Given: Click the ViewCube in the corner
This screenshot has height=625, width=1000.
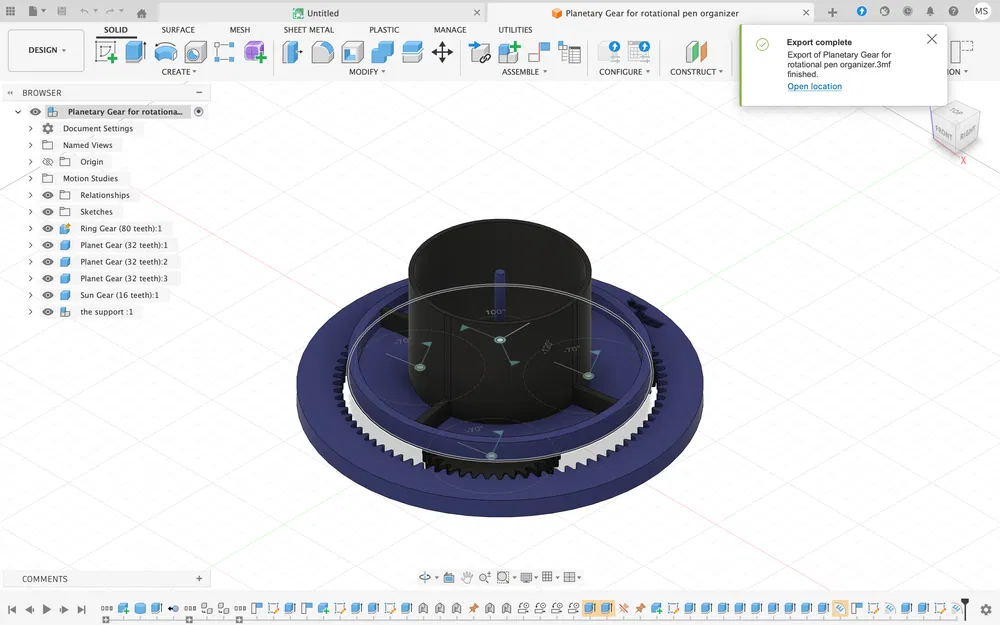Looking at the screenshot, I should pyautogui.click(x=955, y=126).
